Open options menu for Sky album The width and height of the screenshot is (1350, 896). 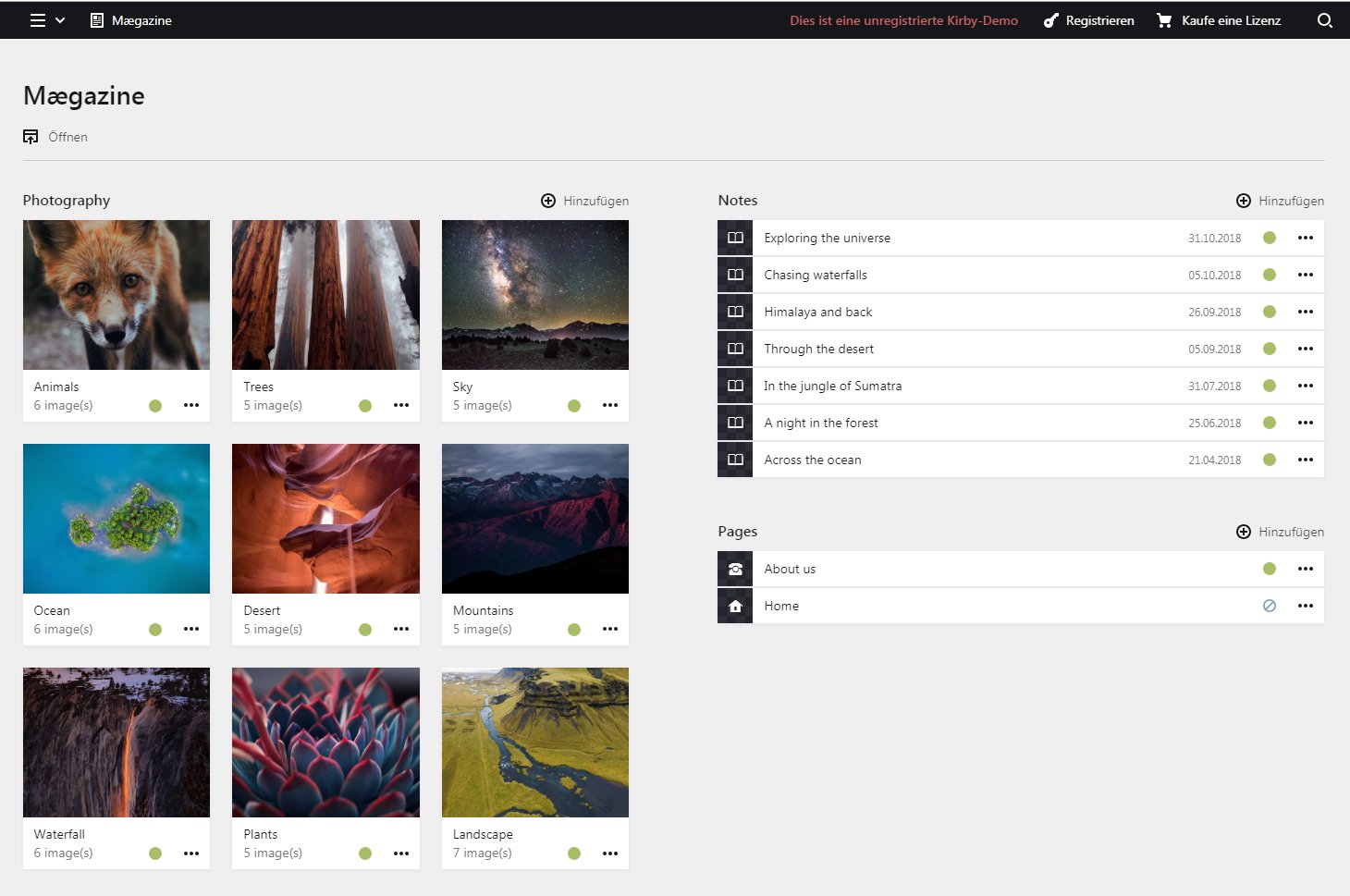[x=610, y=406]
